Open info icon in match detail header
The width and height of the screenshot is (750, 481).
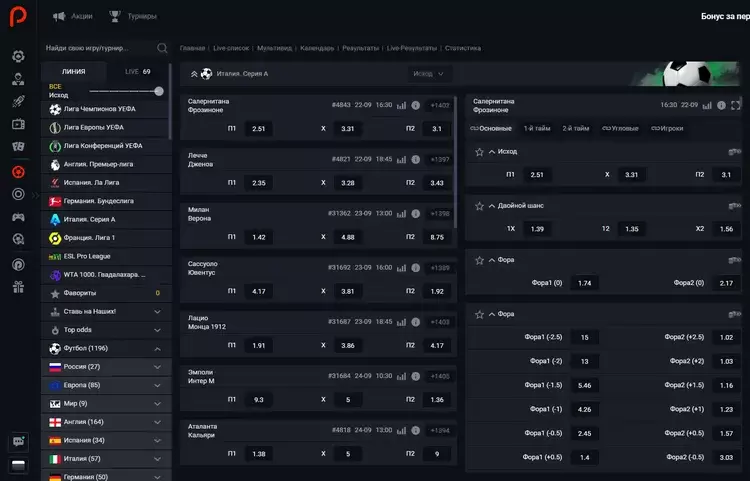[x=721, y=105]
